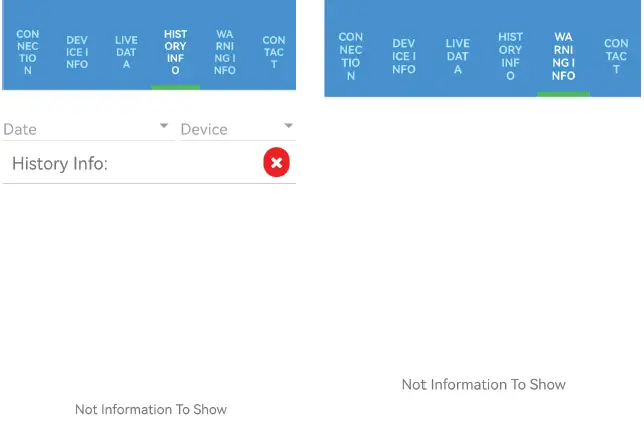Open Contact tab on the Warning Info screen
This screenshot has width=644, height=428.
coord(616,56)
